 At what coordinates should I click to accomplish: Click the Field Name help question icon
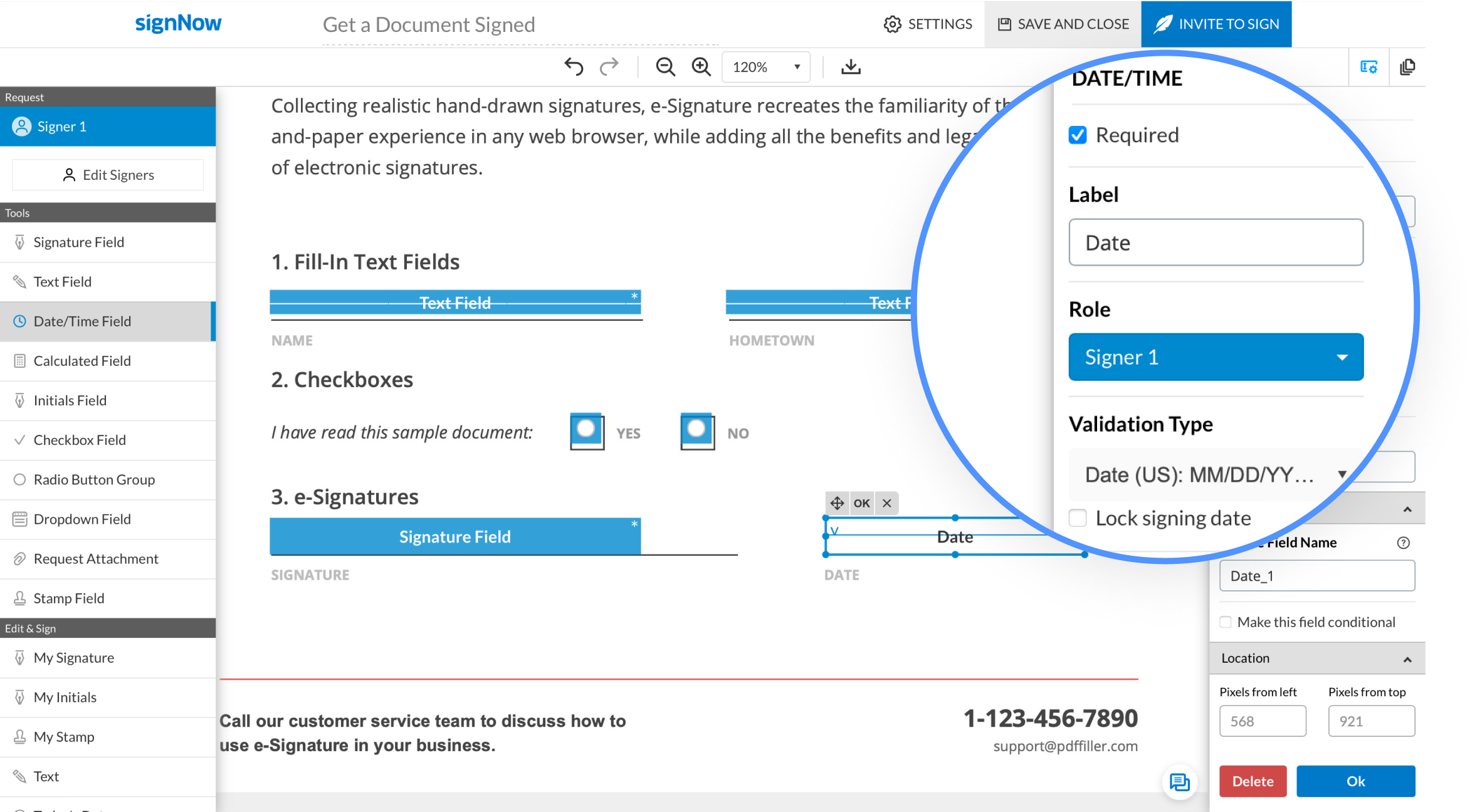pos(1403,543)
